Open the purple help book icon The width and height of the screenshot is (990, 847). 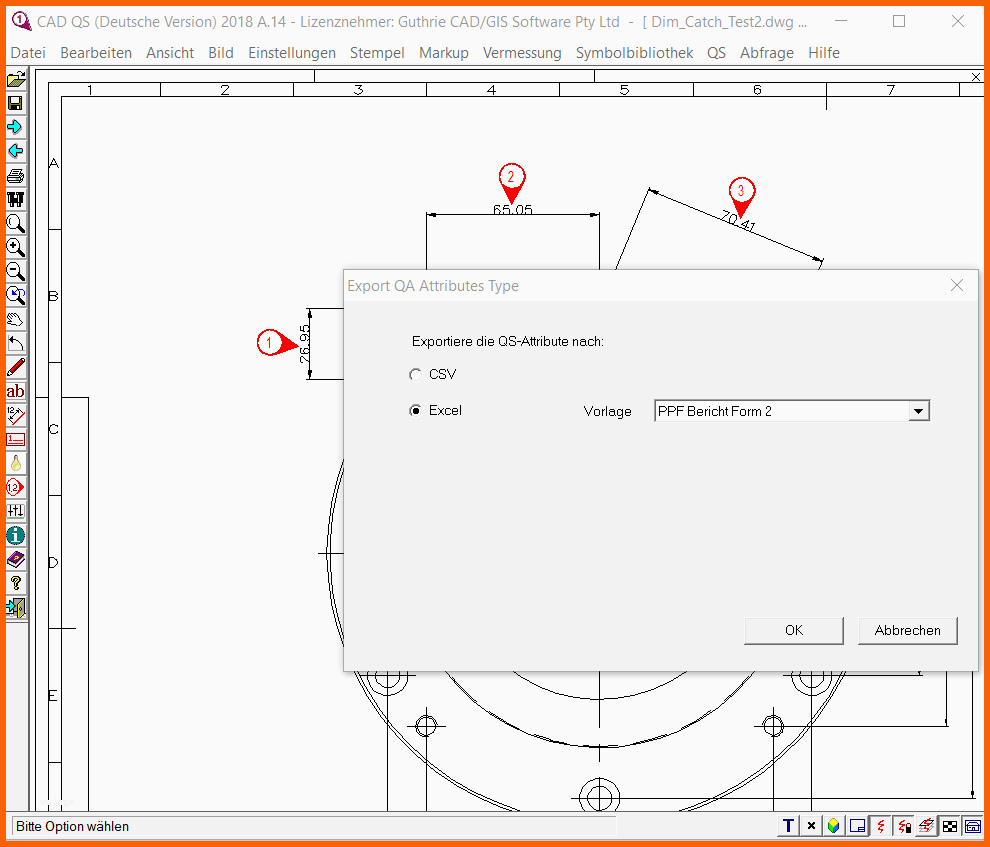(x=16, y=559)
